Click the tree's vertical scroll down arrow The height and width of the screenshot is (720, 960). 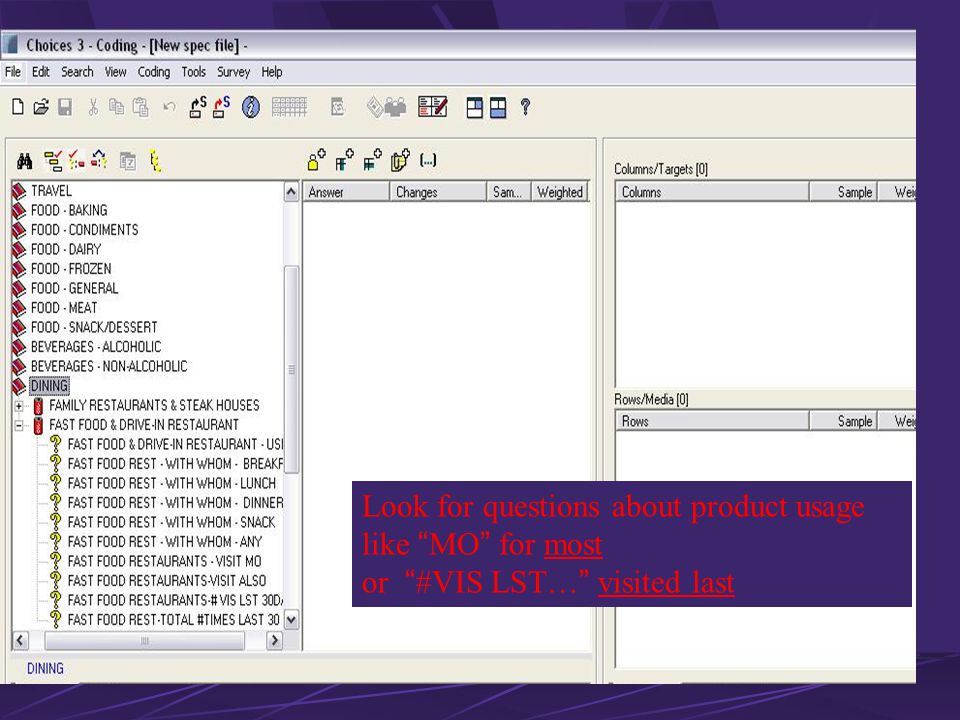291,620
